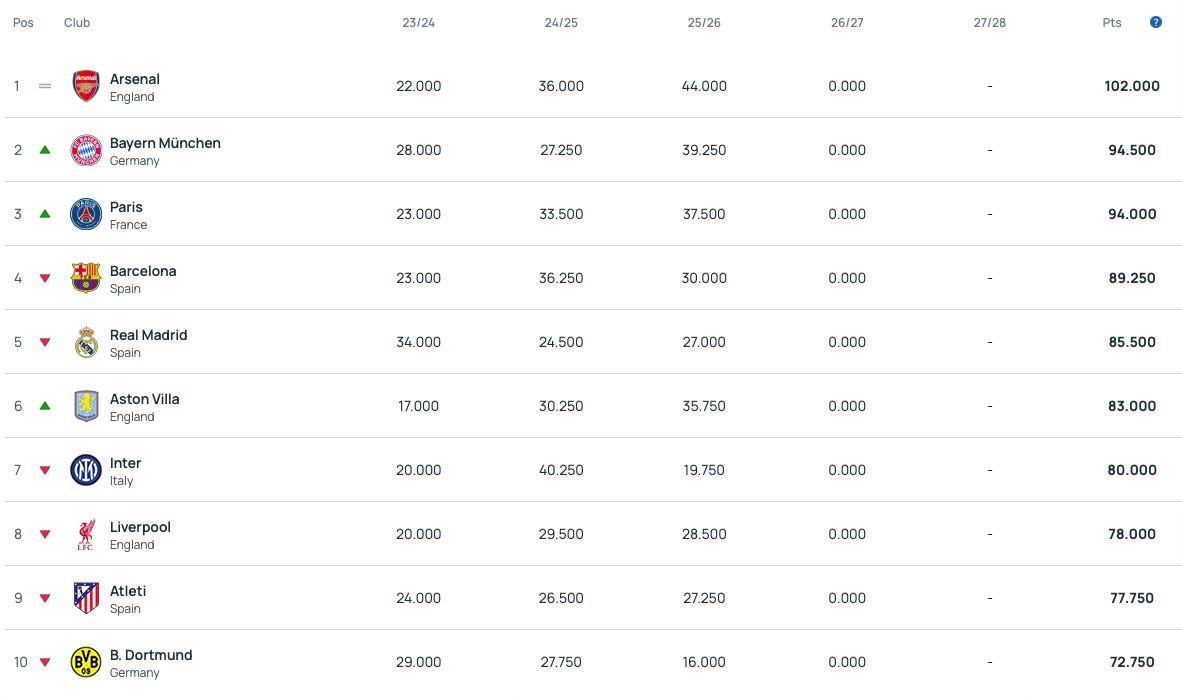Click the Liverpool club crest

[86, 534]
